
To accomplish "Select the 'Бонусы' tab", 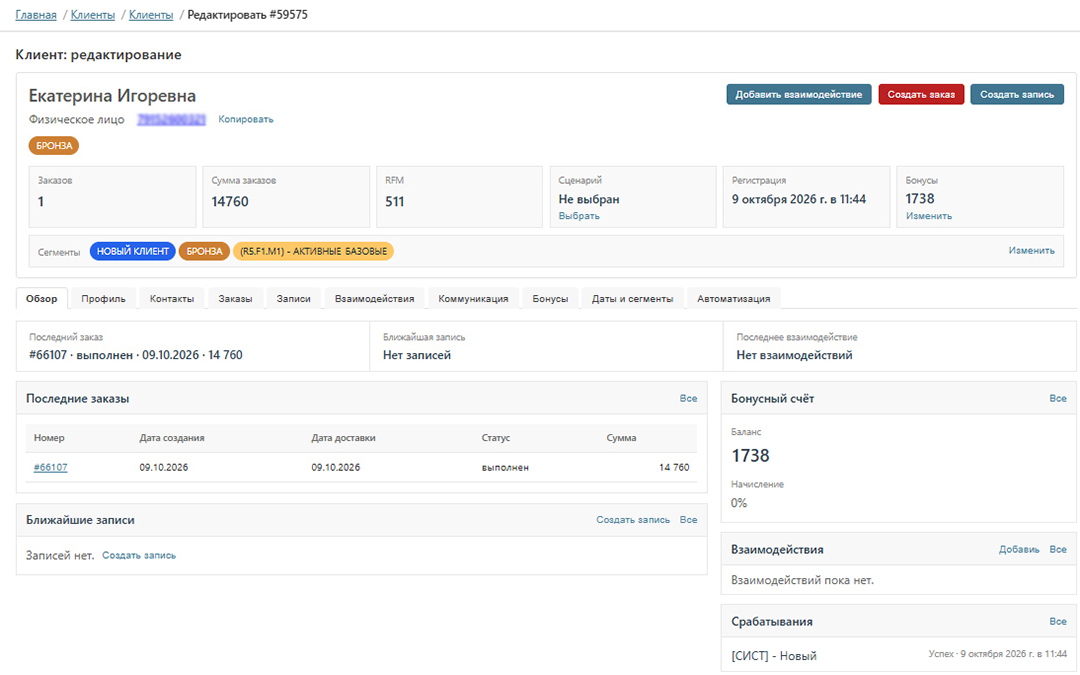I will [x=550, y=298].
